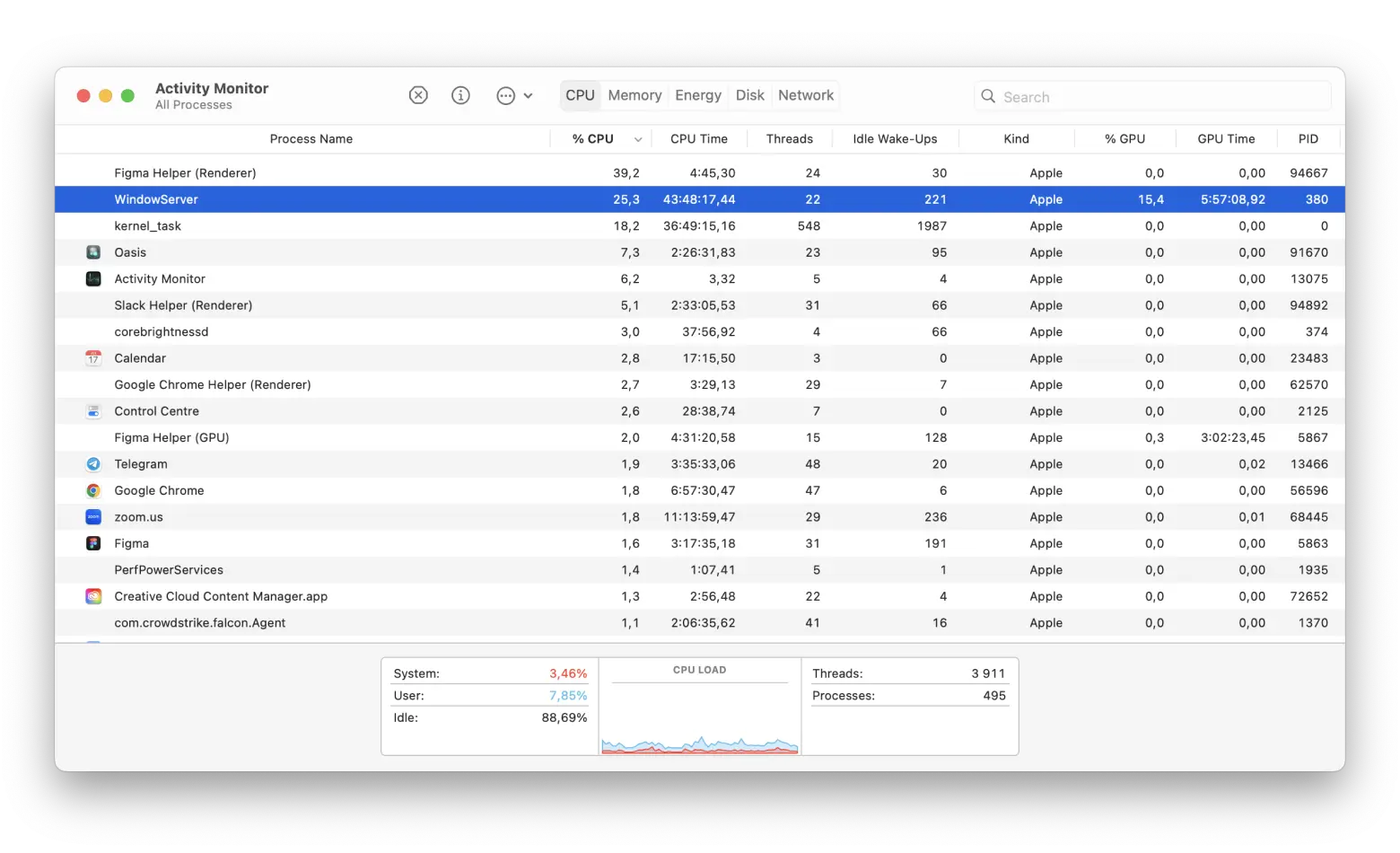Sort by Process Name column header
Image resolution: width=1400 pixels, height=853 pixels.
tap(311, 139)
